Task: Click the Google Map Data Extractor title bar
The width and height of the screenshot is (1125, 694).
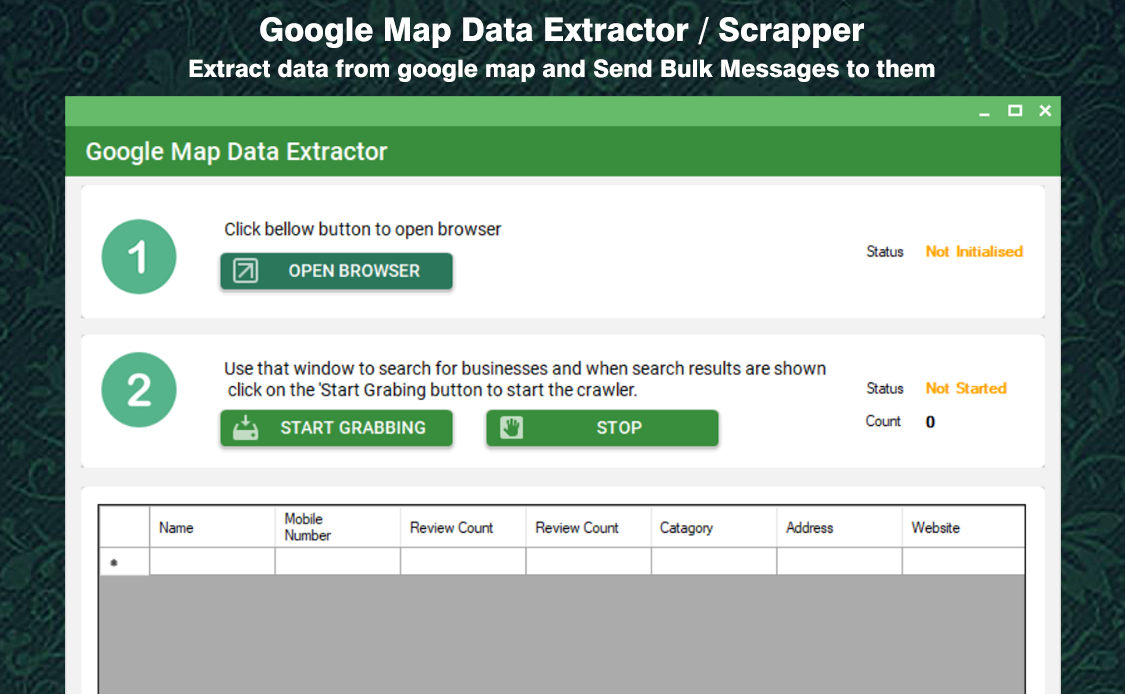Action: (x=237, y=151)
